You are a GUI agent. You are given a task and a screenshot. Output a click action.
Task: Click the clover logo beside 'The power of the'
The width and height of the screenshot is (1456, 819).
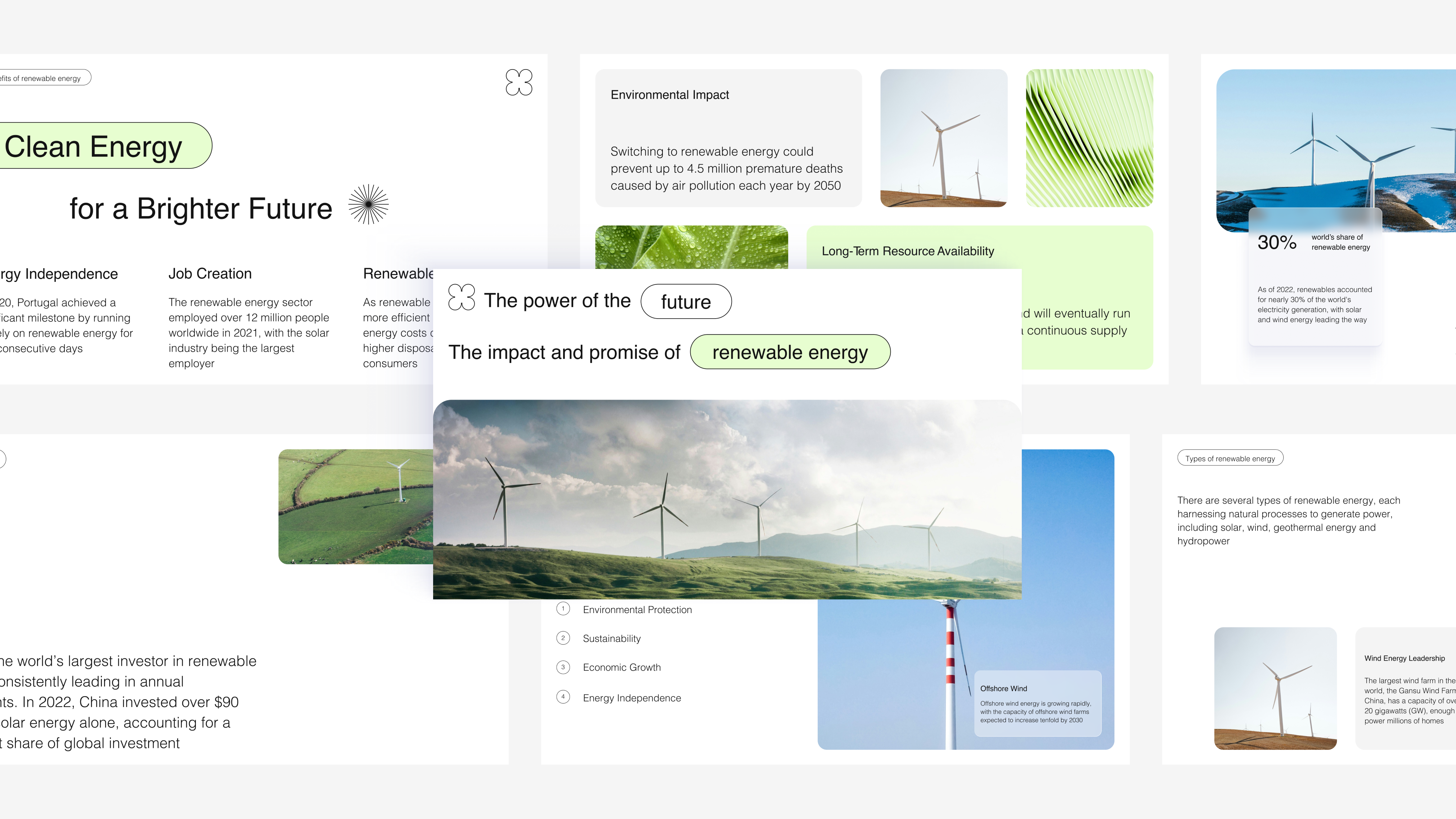tap(461, 297)
